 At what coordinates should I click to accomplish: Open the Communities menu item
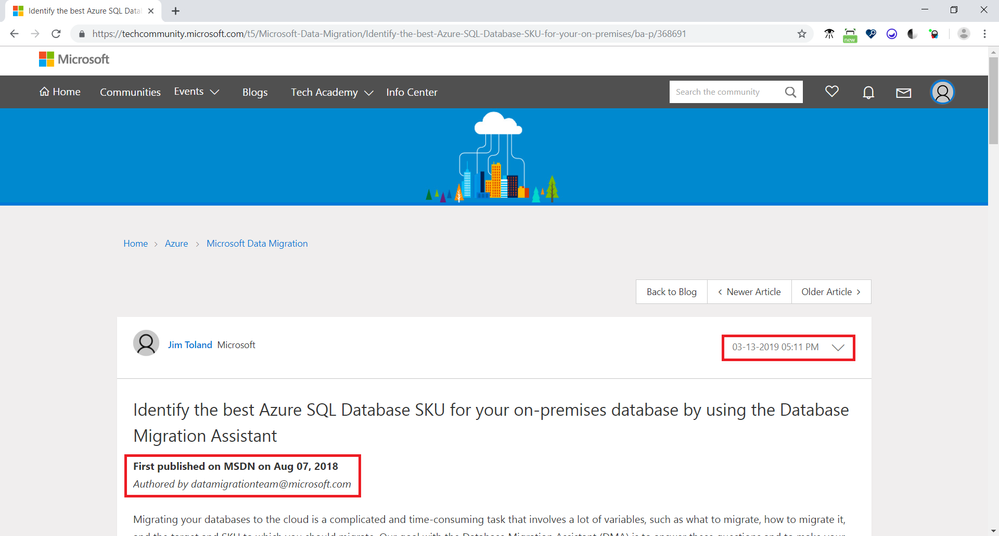pos(130,92)
